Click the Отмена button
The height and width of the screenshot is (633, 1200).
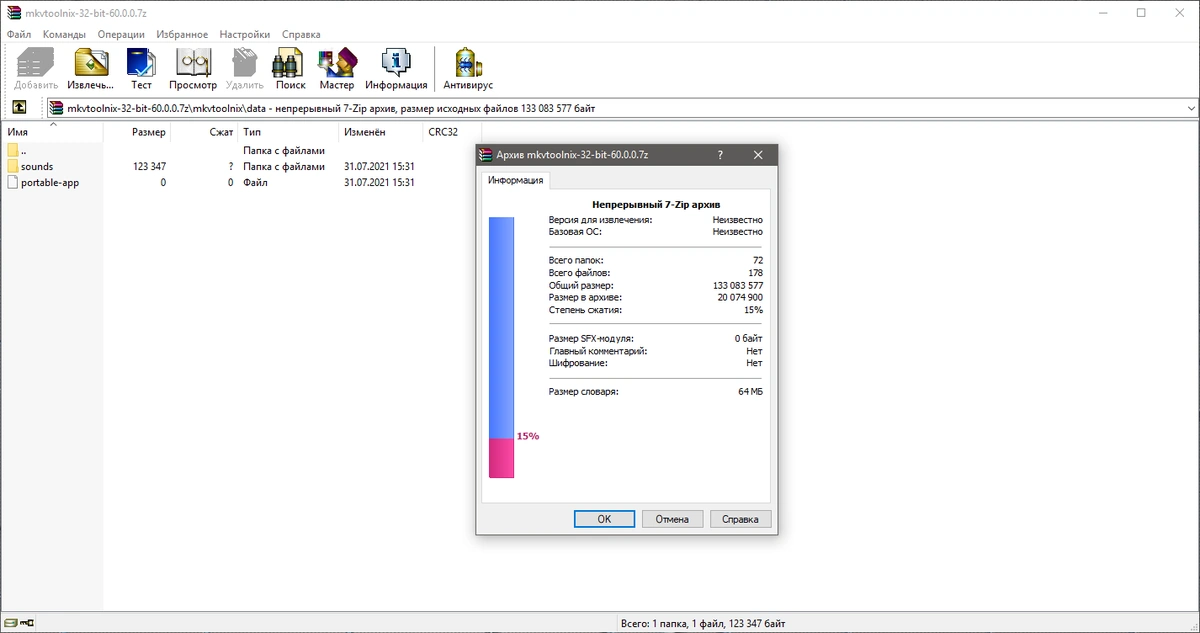point(672,519)
